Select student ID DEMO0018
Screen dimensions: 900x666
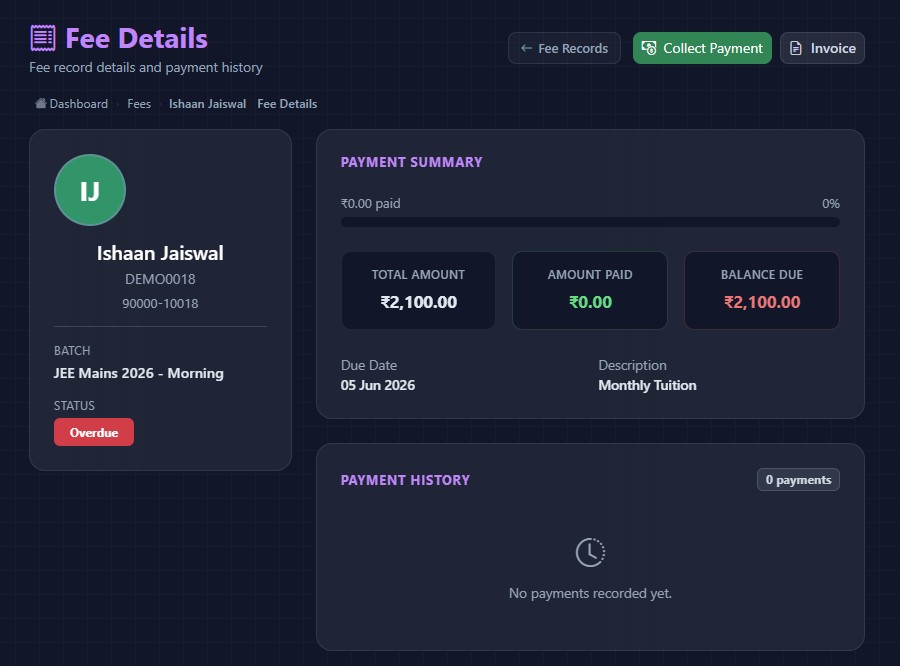point(160,280)
